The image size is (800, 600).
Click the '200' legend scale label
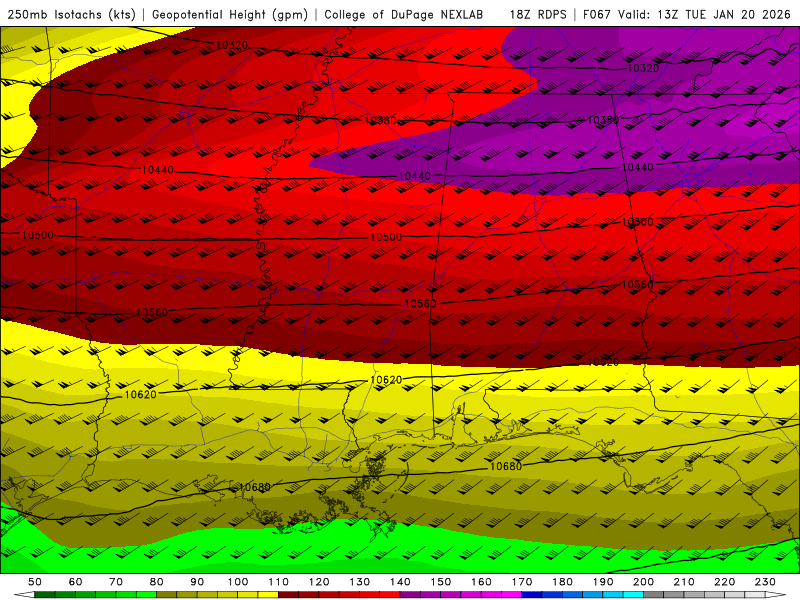click(x=643, y=582)
